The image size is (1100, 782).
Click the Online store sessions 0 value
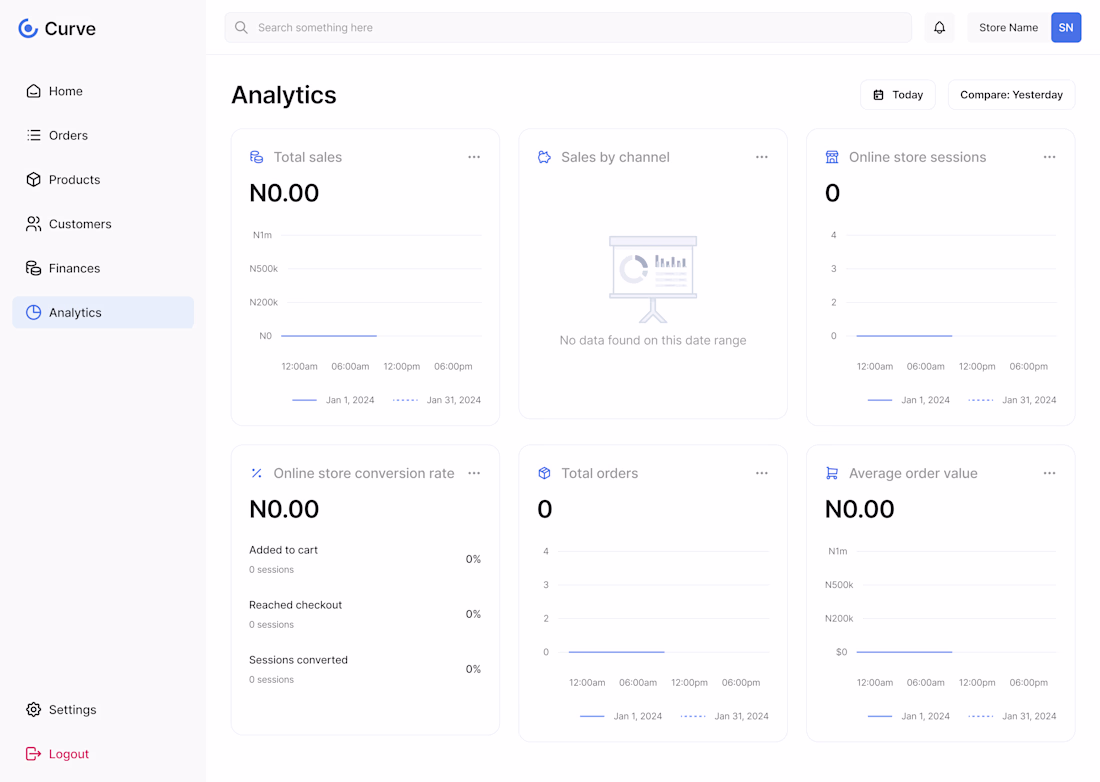pyautogui.click(x=833, y=193)
